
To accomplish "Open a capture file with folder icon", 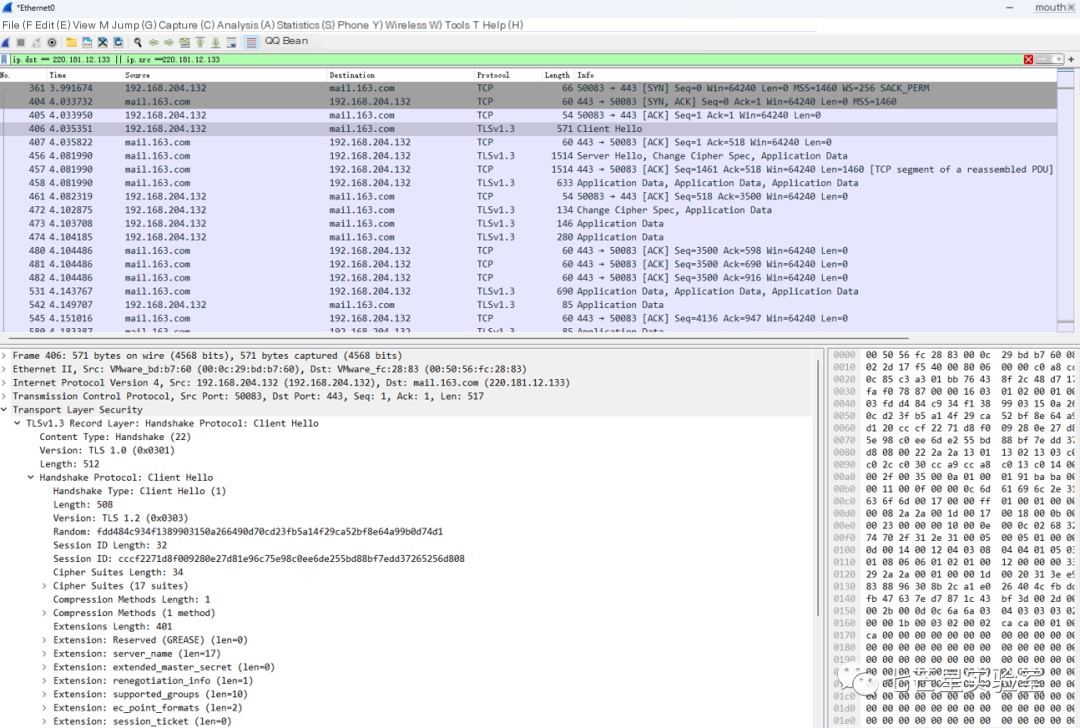I will coord(71,43).
